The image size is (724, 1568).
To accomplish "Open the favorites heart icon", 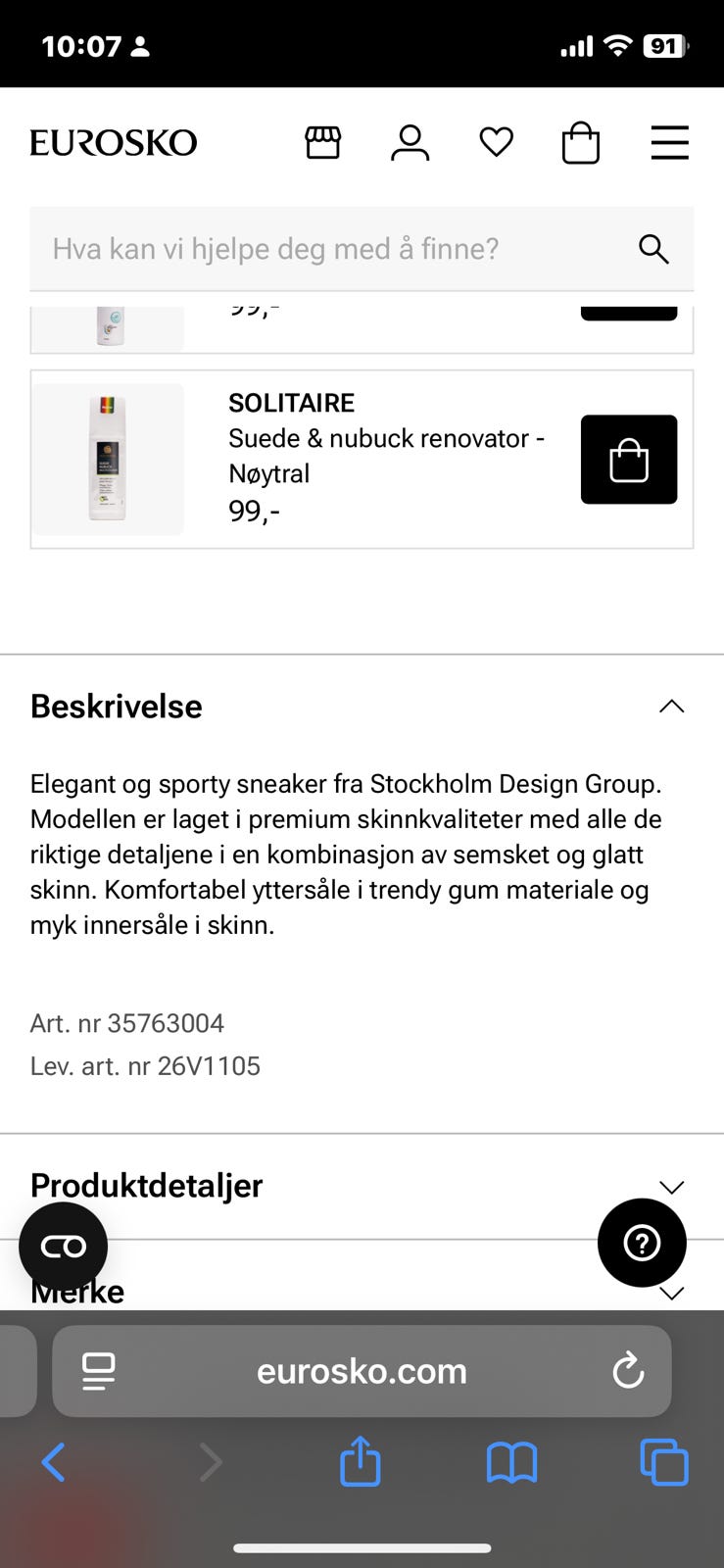I will [x=496, y=143].
